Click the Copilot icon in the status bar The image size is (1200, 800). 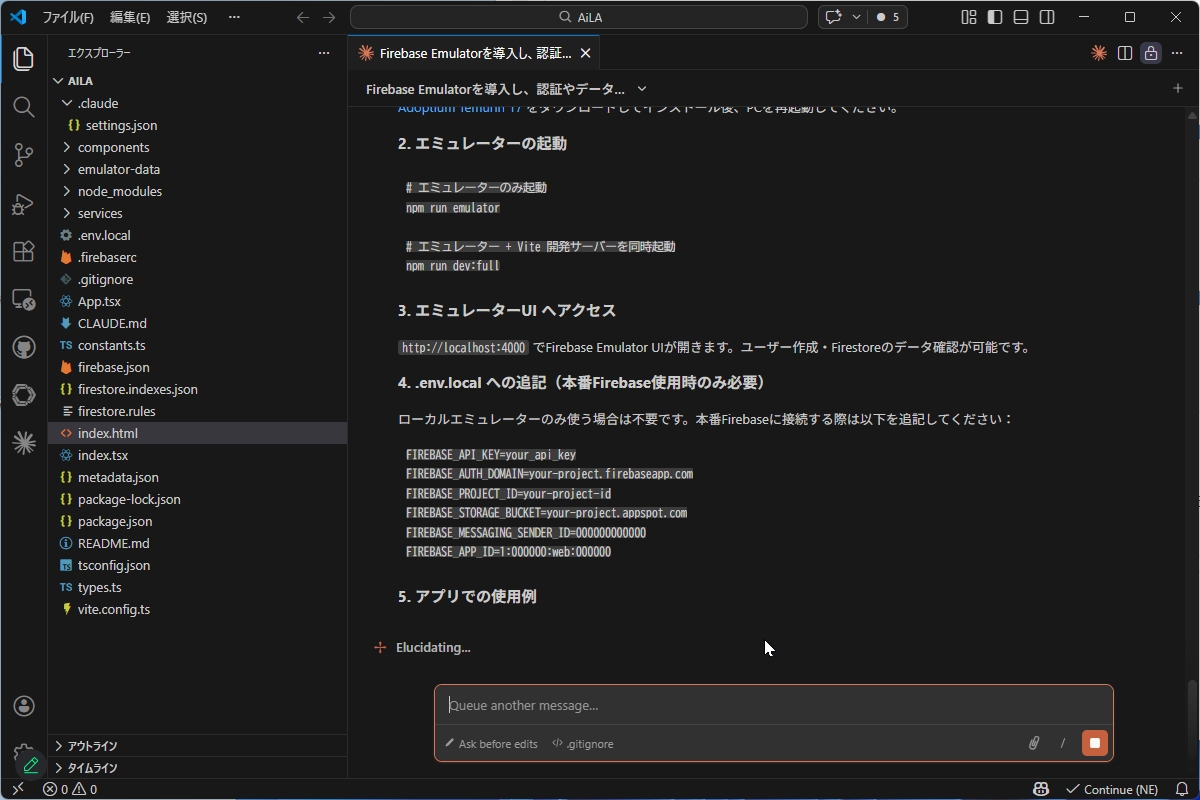click(x=1040, y=789)
